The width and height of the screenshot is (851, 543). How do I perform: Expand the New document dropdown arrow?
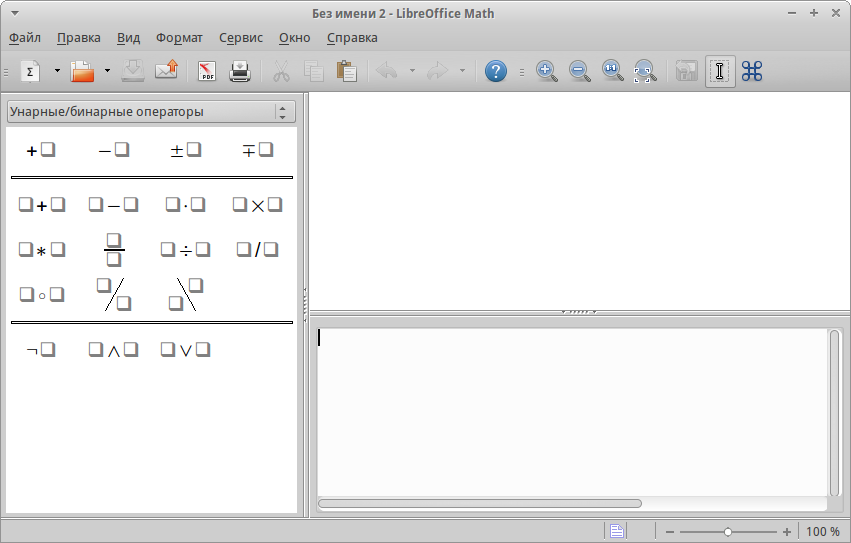57,71
